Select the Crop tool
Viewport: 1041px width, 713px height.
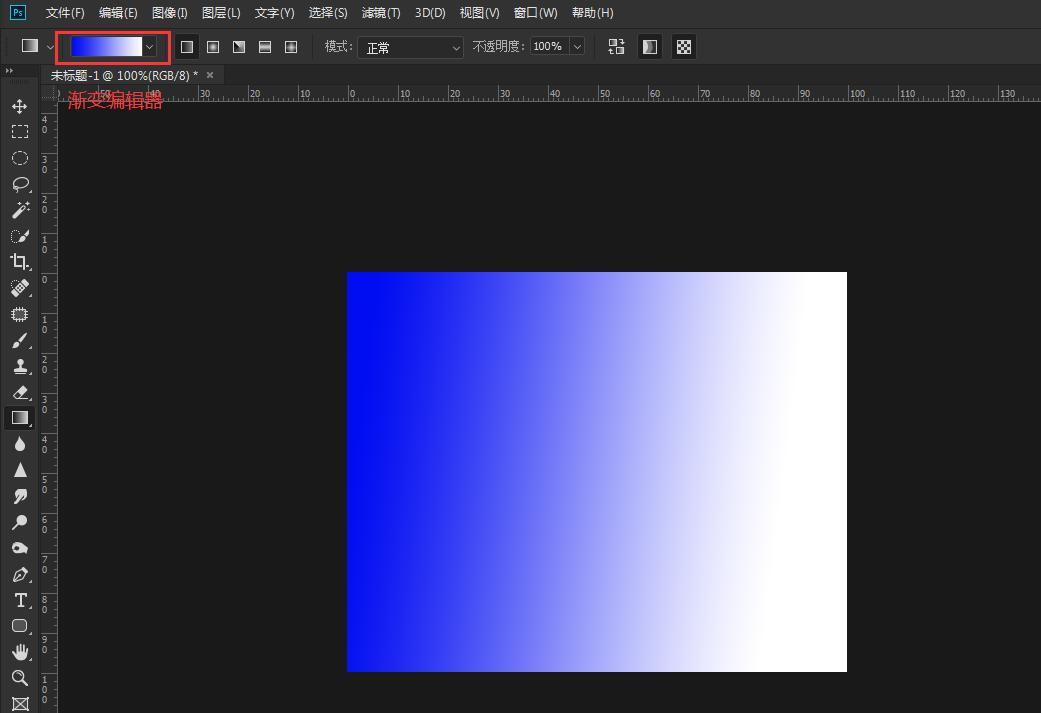(x=20, y=262)
